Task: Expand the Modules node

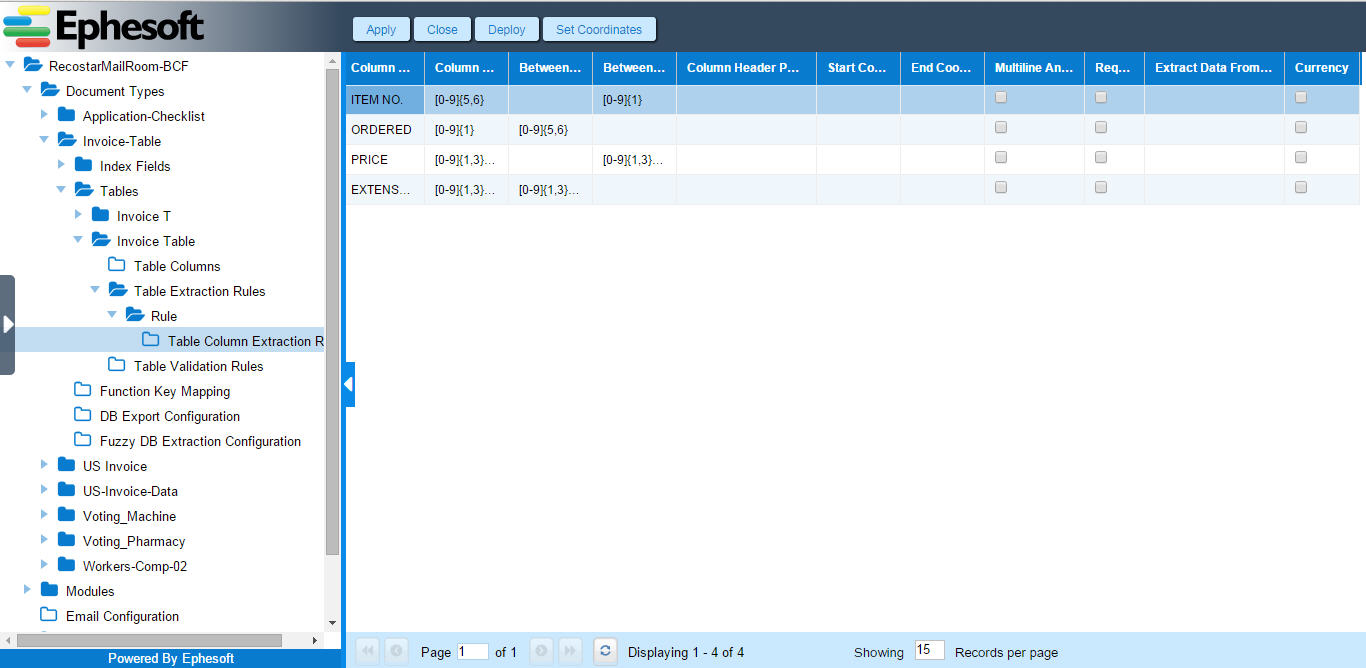Action: point(27,590)
